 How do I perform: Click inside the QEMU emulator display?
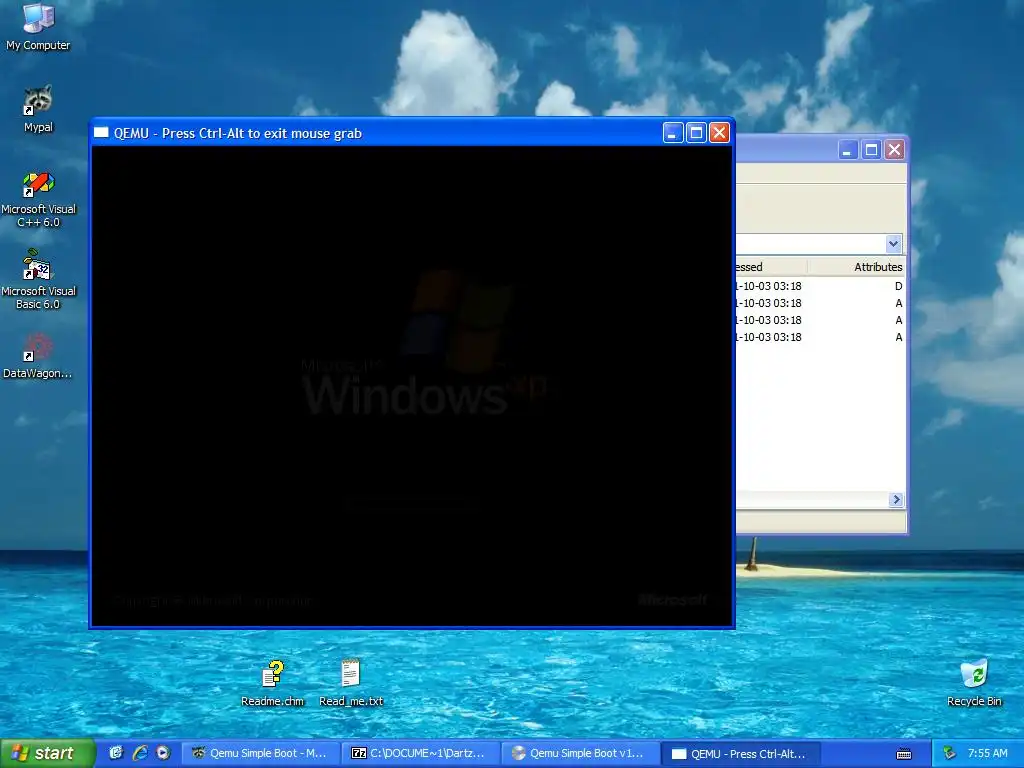pyautogui.click(x=412, y=386)
